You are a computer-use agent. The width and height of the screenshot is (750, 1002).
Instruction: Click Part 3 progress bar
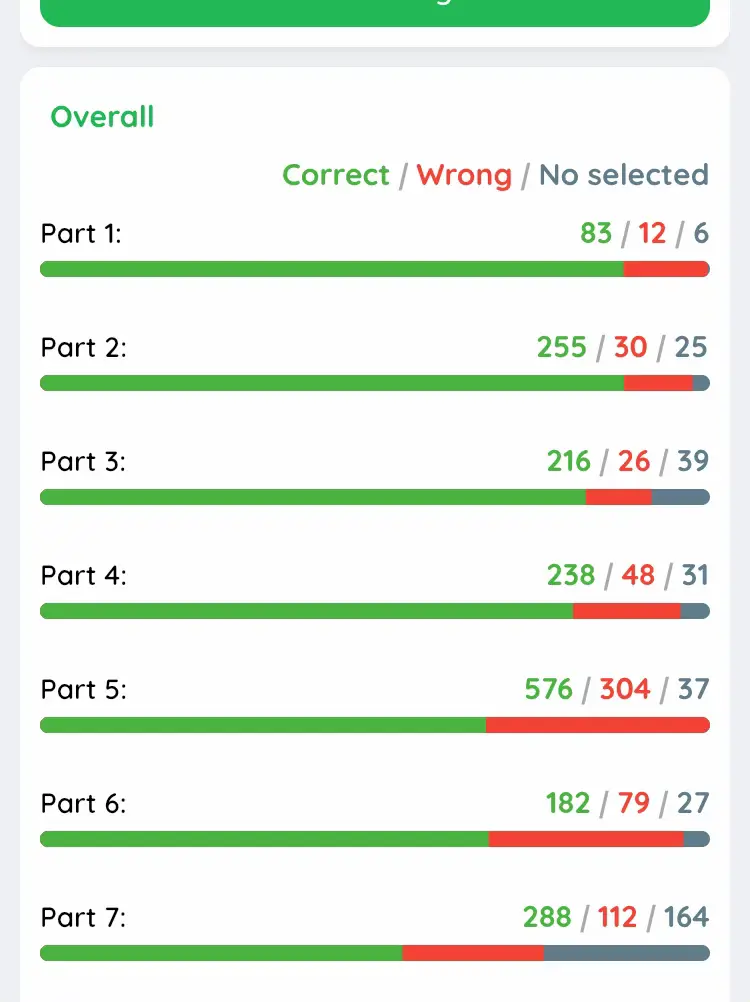(375, 496)
